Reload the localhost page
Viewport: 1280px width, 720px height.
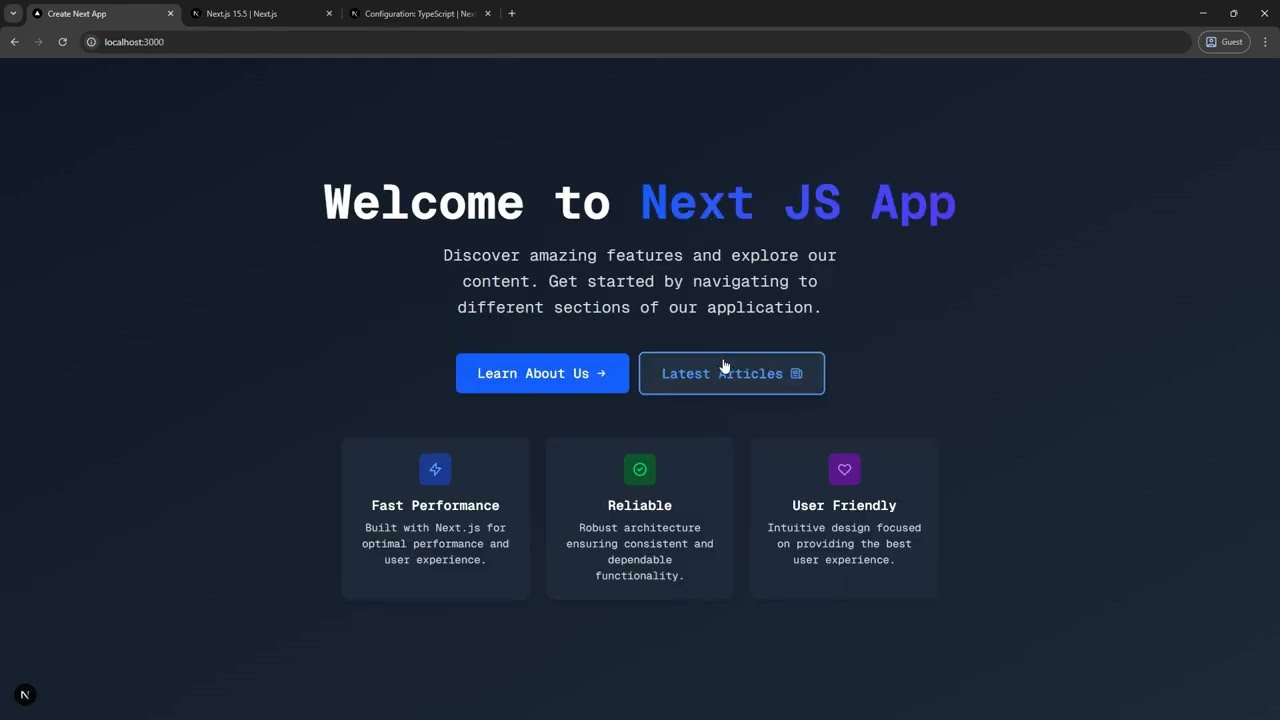coord(62,42)
